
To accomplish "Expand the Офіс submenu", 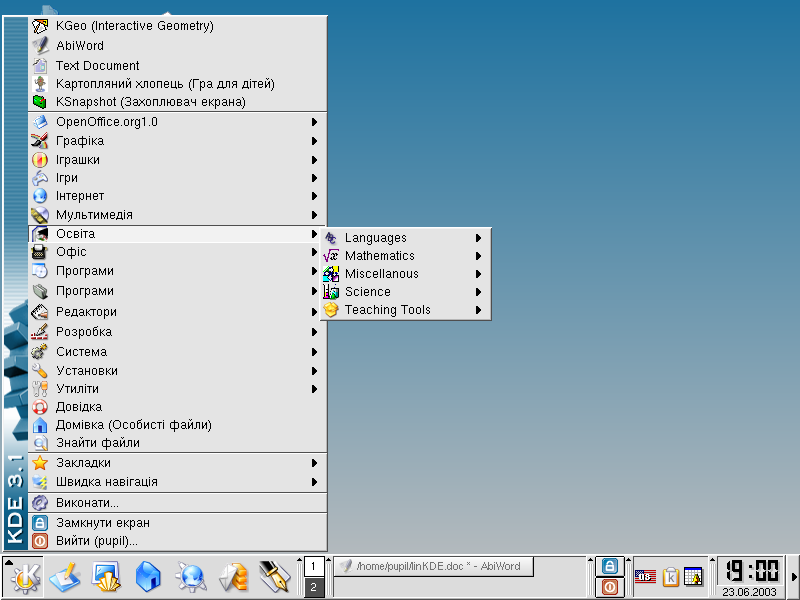I will 174,252.
